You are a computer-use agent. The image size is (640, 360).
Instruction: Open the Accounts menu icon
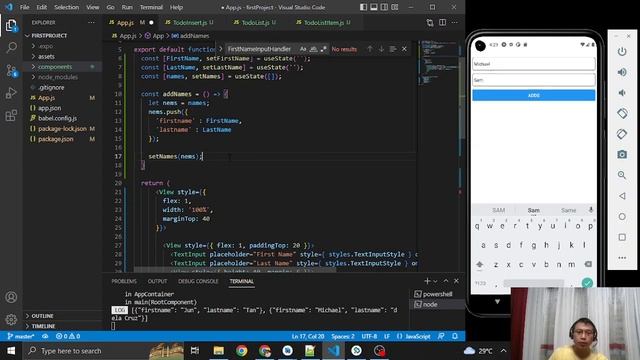point(11,297)
